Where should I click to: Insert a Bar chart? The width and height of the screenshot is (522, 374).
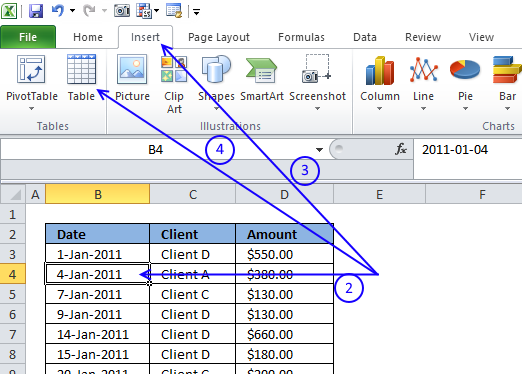[x=507, y=78]
